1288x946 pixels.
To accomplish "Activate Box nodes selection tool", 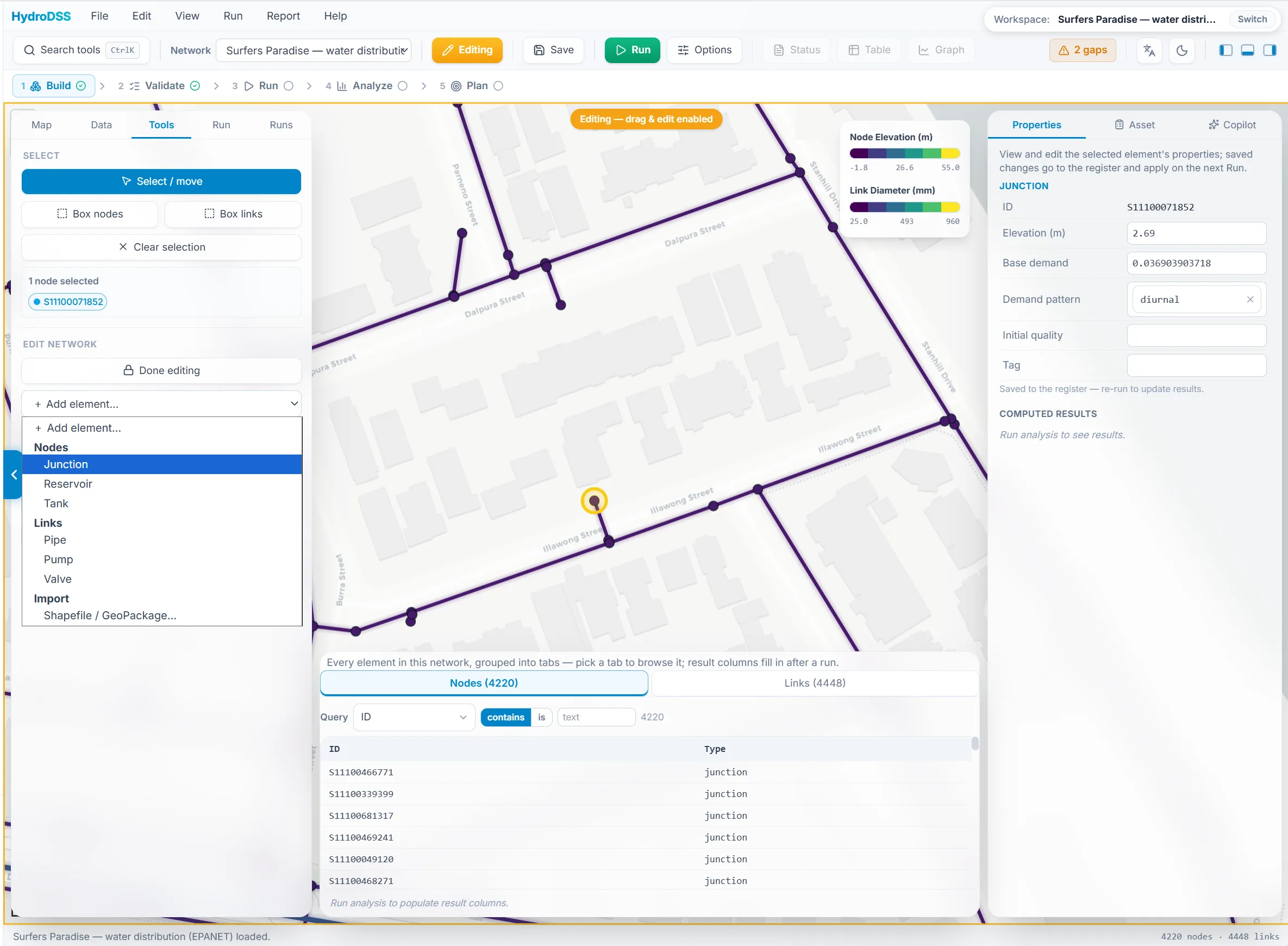I will 90,214.
